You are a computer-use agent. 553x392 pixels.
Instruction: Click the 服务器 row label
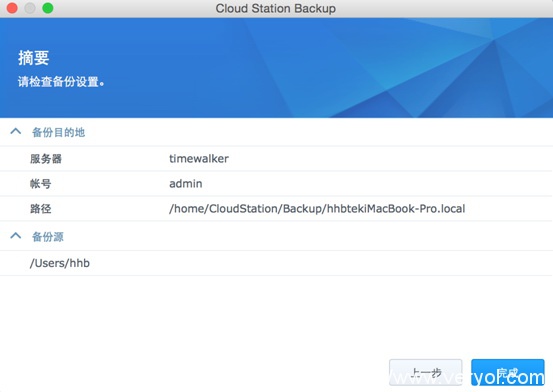click(46, 159)
